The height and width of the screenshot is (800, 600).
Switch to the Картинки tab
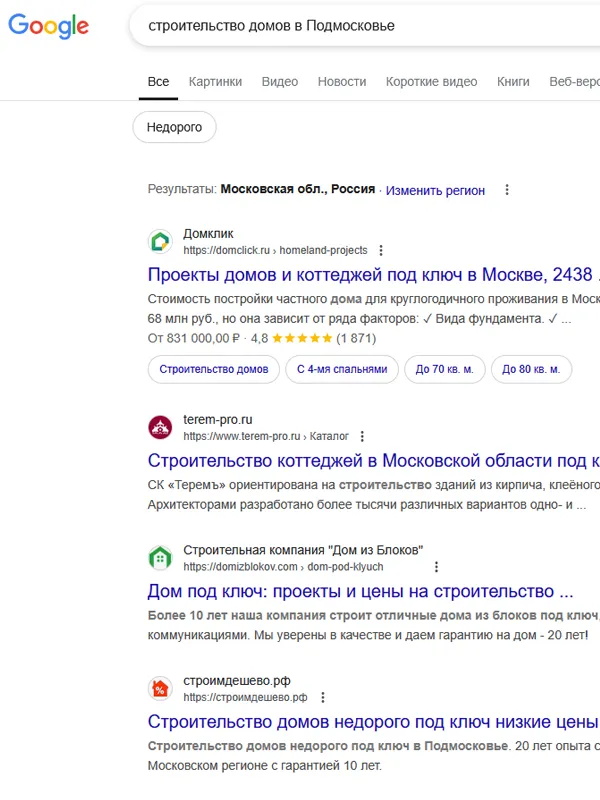(215, 82)
